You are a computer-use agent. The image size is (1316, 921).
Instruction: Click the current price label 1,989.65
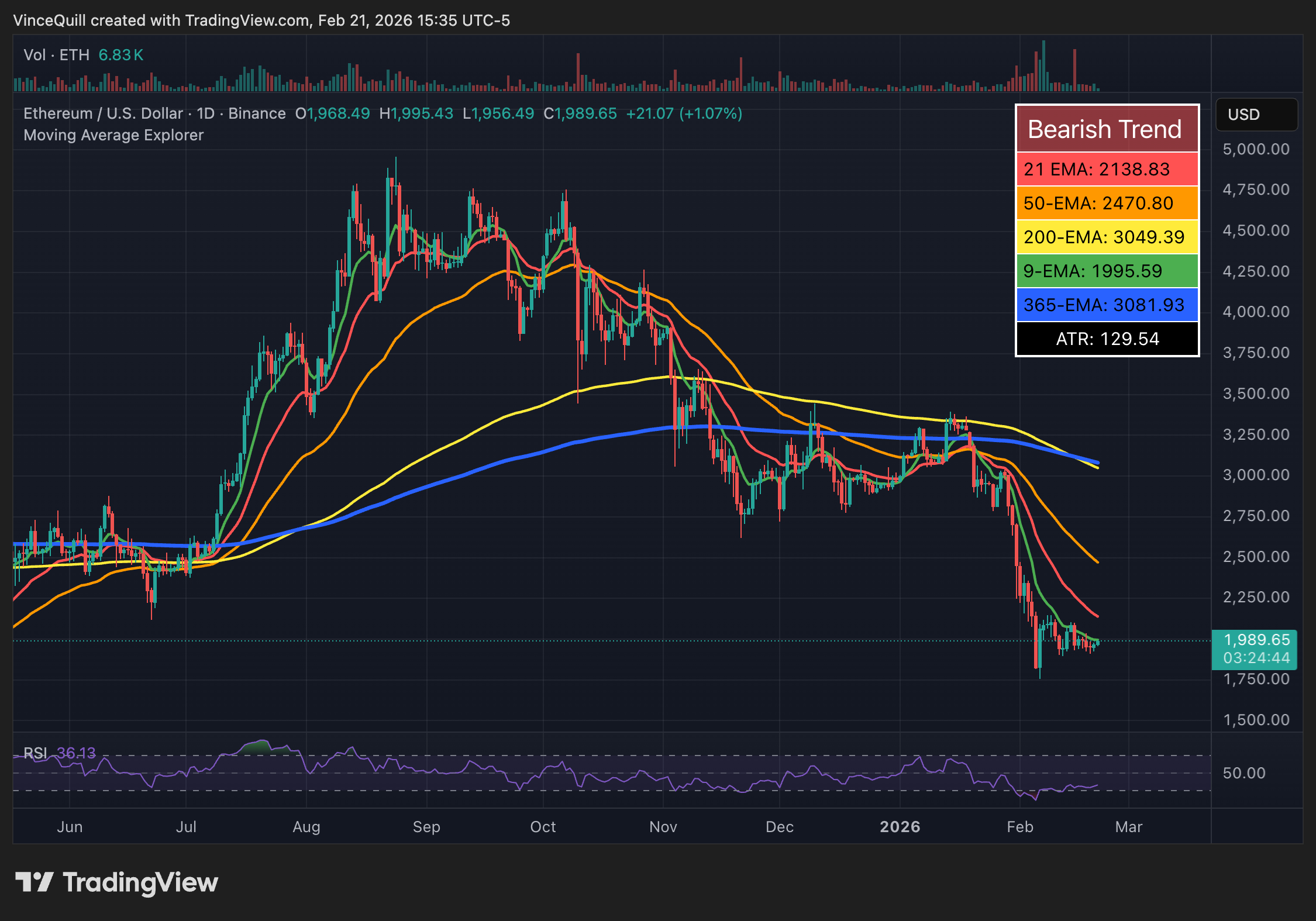1256,640
